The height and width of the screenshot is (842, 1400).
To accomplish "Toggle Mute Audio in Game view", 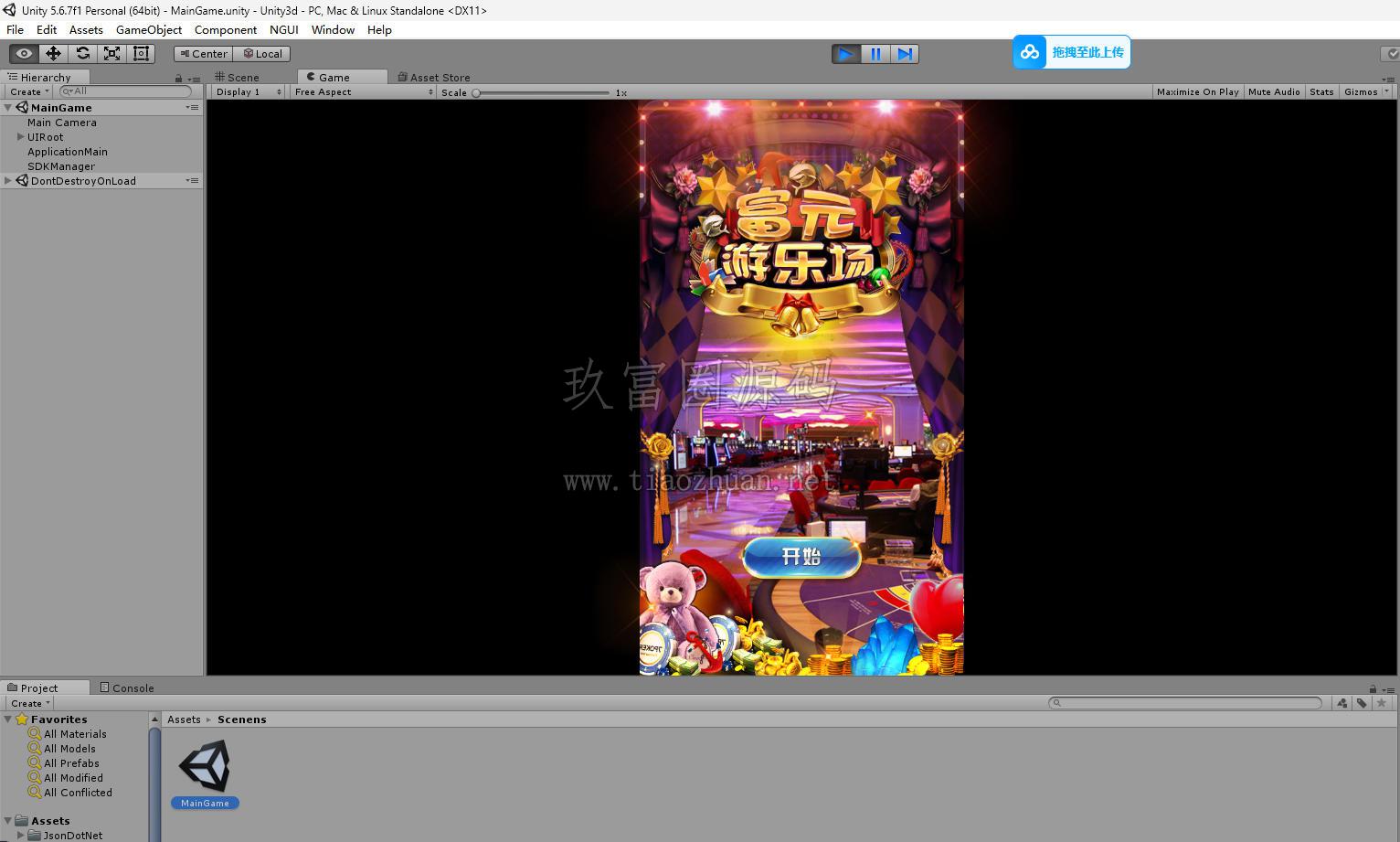I will (1274, 92).
